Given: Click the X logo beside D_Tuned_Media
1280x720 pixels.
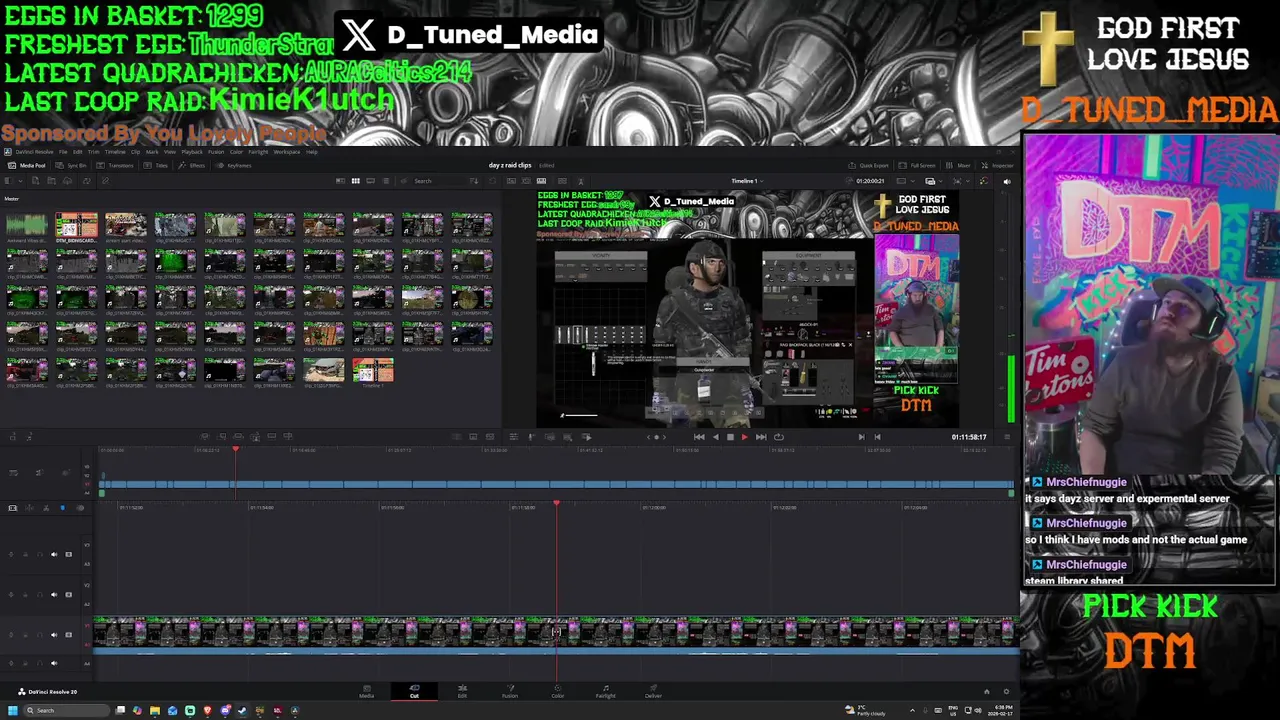Looking at the screenshot, I should [358, 34].
